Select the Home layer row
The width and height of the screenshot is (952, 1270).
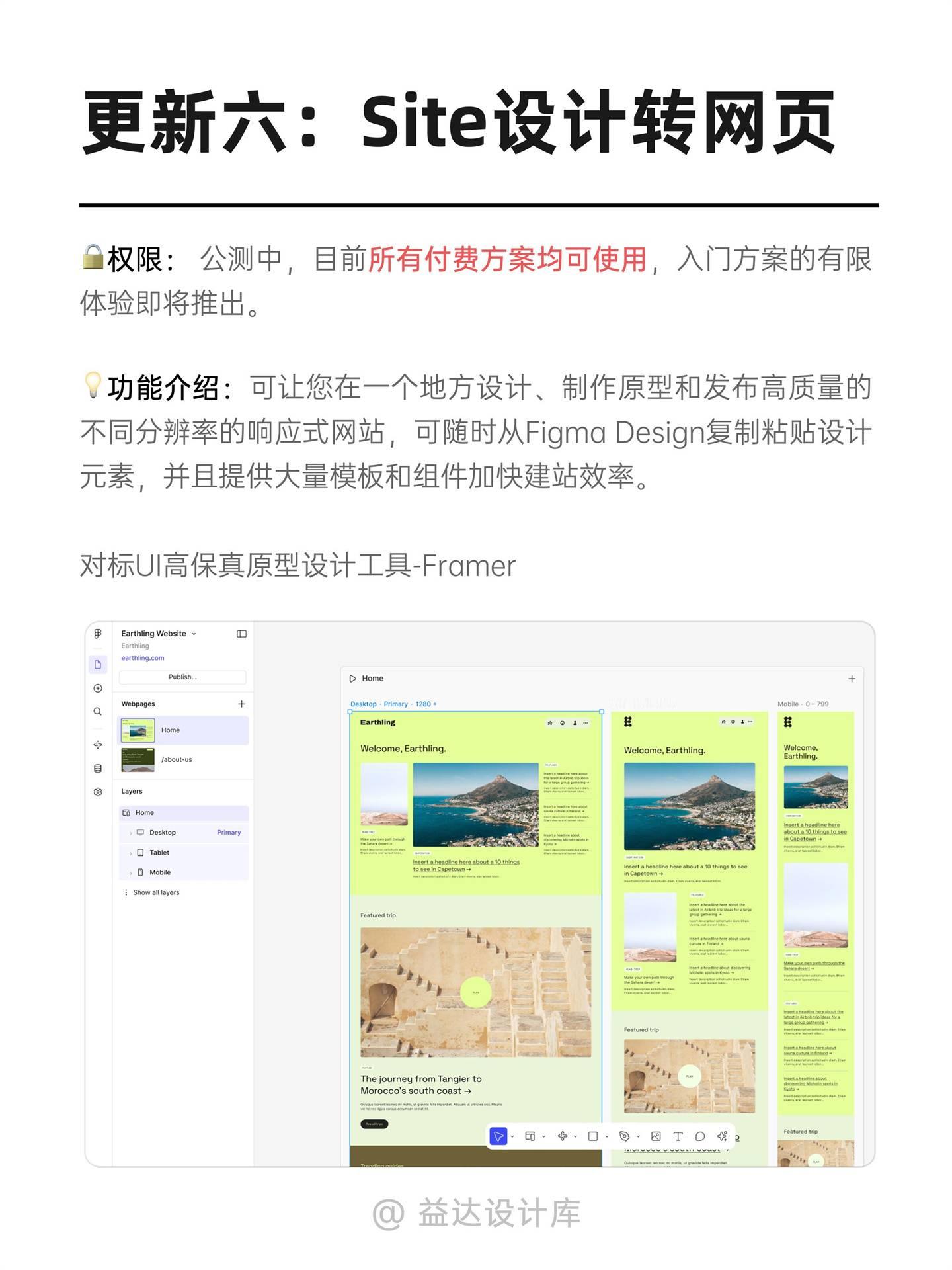tap(184, 813)
